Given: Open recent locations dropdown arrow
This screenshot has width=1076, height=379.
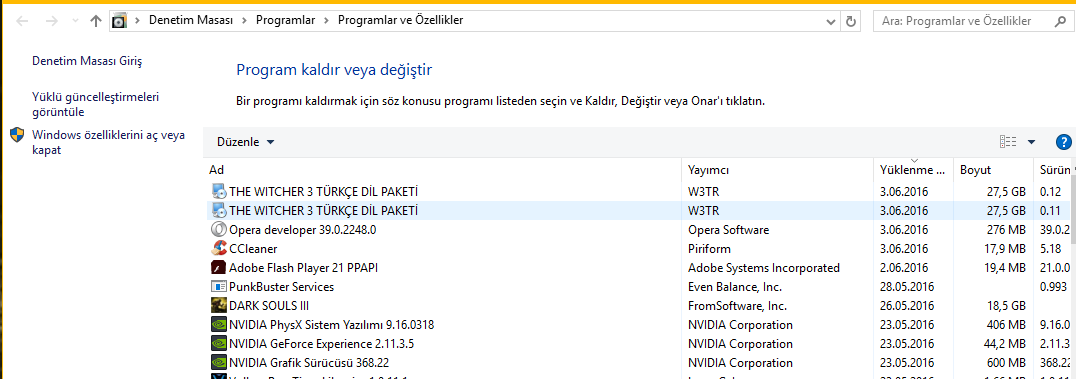Looking at the screenshot, I should click(x=75, y=21).
